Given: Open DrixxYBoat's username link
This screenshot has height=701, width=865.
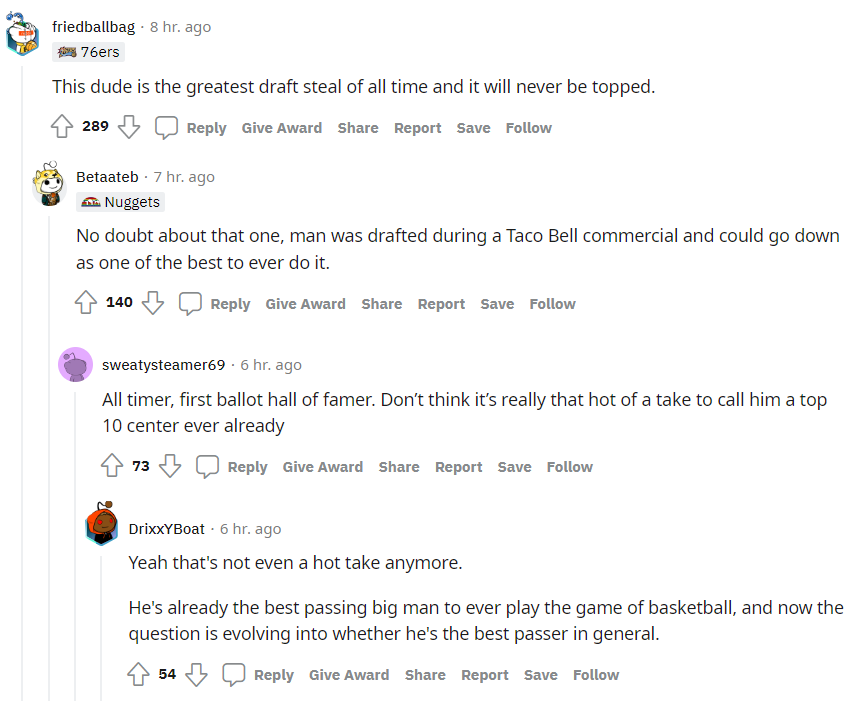Looking at the screenshot, I should (166, 529).
